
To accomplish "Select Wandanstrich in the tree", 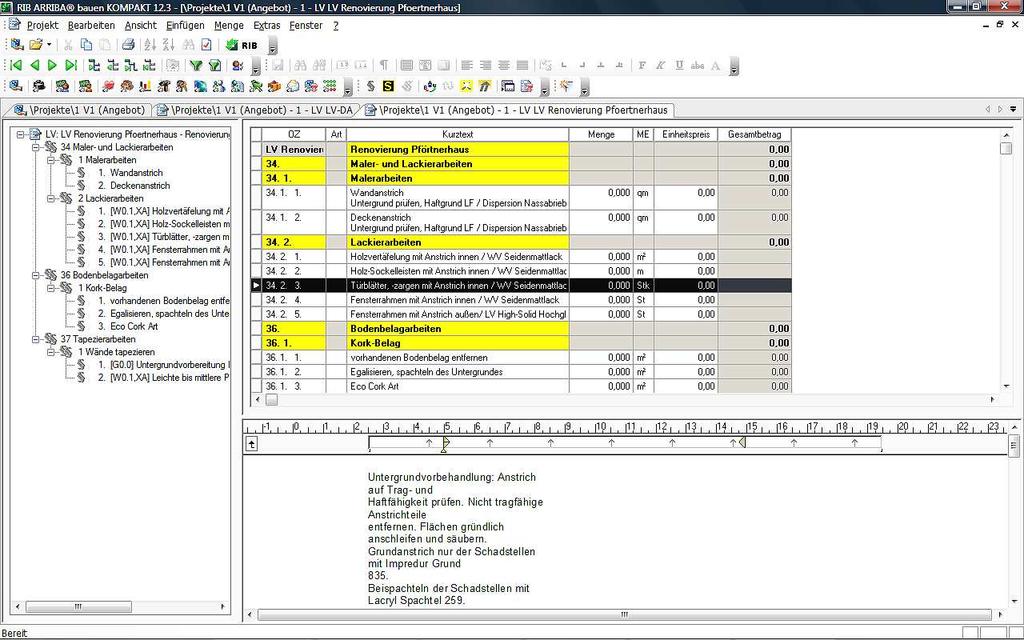I will click(x=136, y=173).
